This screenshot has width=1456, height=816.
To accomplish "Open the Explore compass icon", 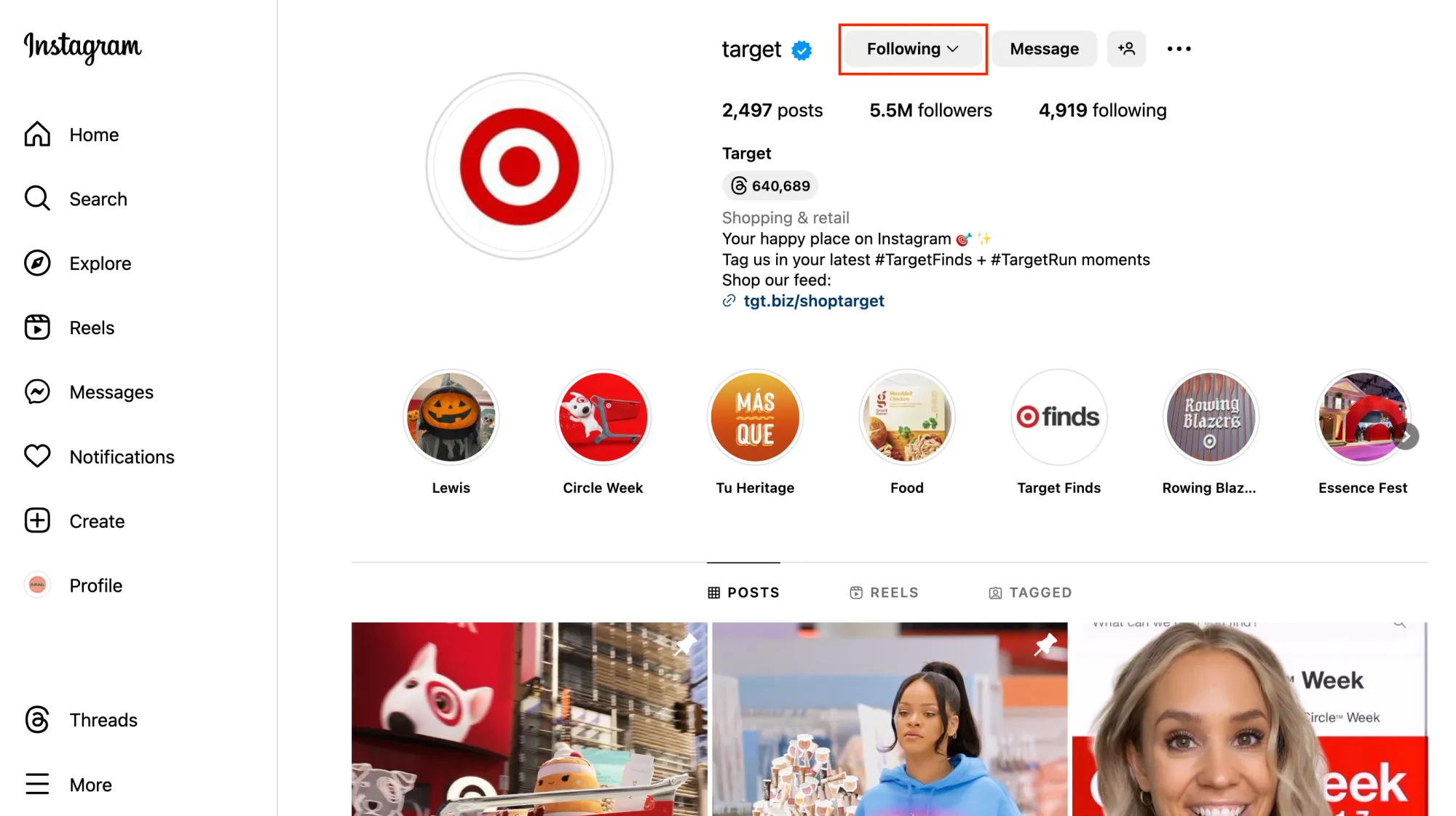I will [x=37, y=264].
